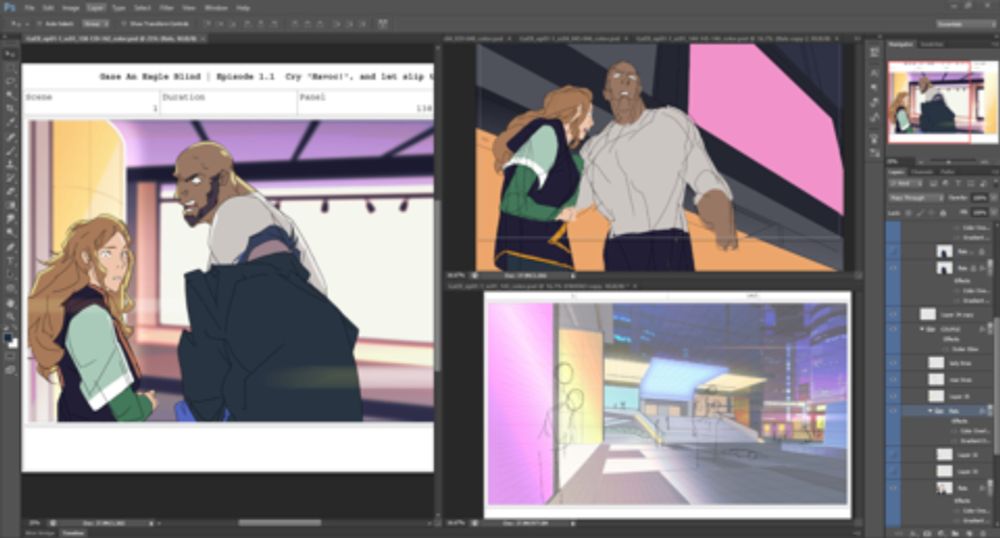Select the Brush tool
This screenshot has height=538, width=1000.
coord(10,150)
